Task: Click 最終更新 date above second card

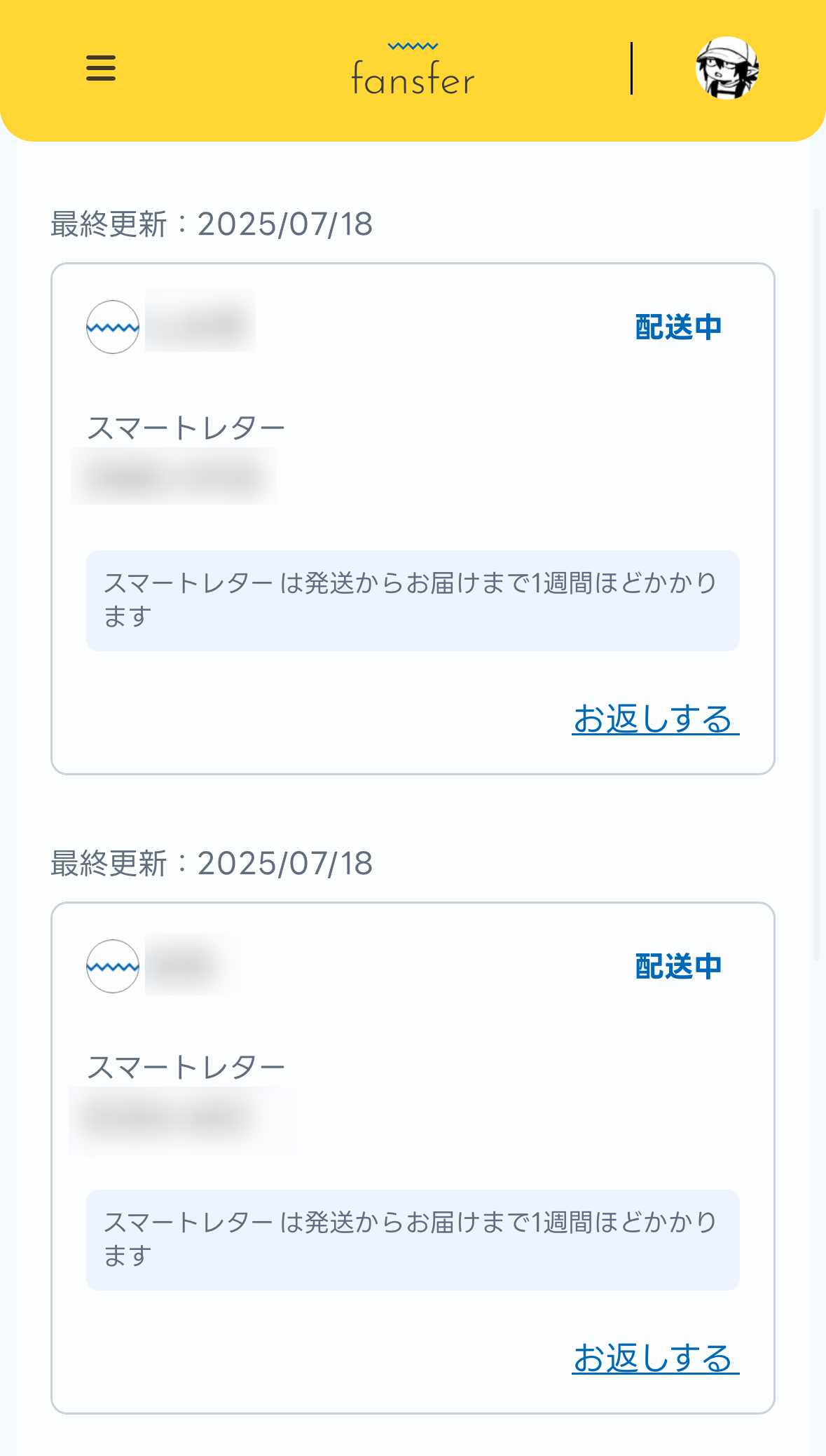Action: point(212,864)
